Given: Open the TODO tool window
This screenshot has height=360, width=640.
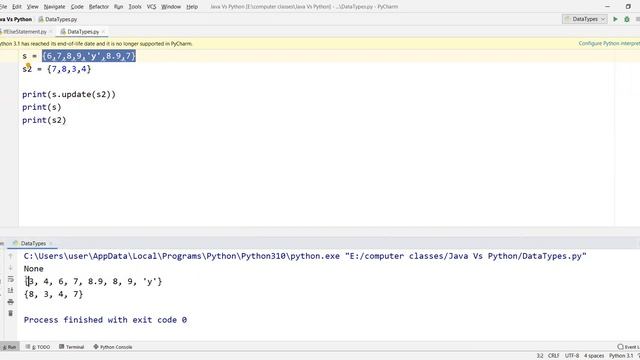Looking at the screenshot, I should pos(38,347).
